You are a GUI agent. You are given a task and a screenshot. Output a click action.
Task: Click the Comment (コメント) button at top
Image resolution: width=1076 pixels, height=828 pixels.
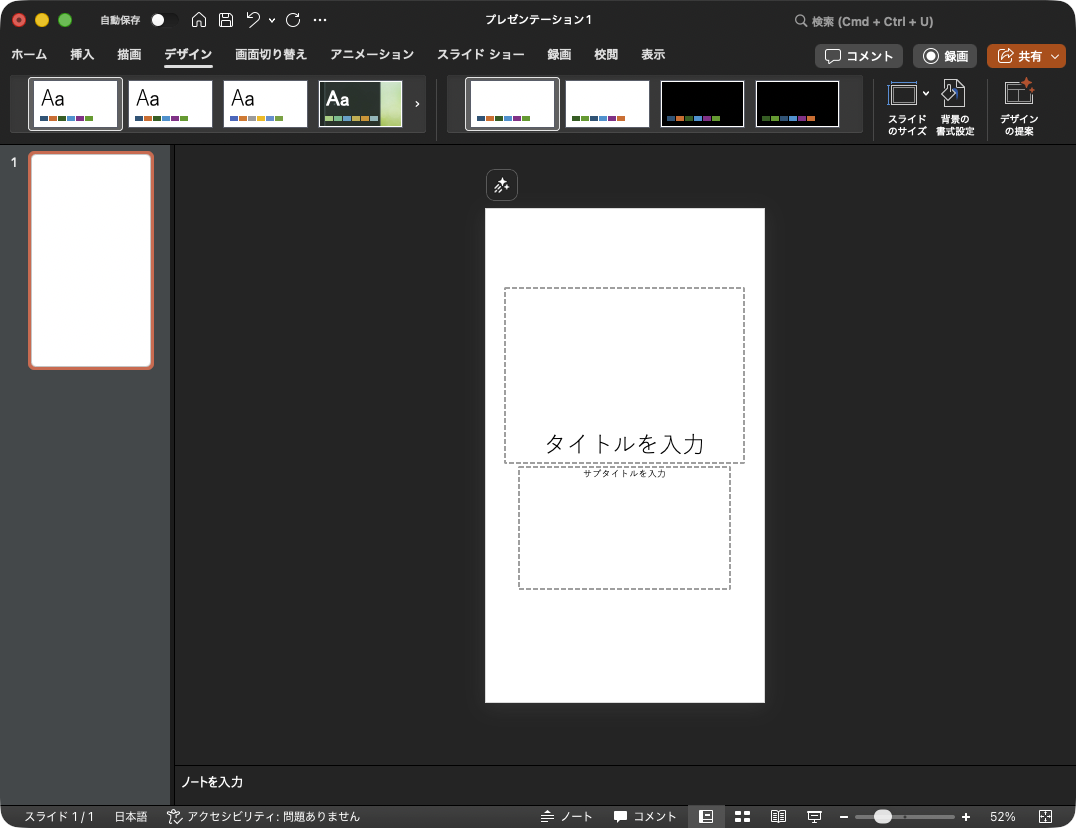[x=859, y=57]
